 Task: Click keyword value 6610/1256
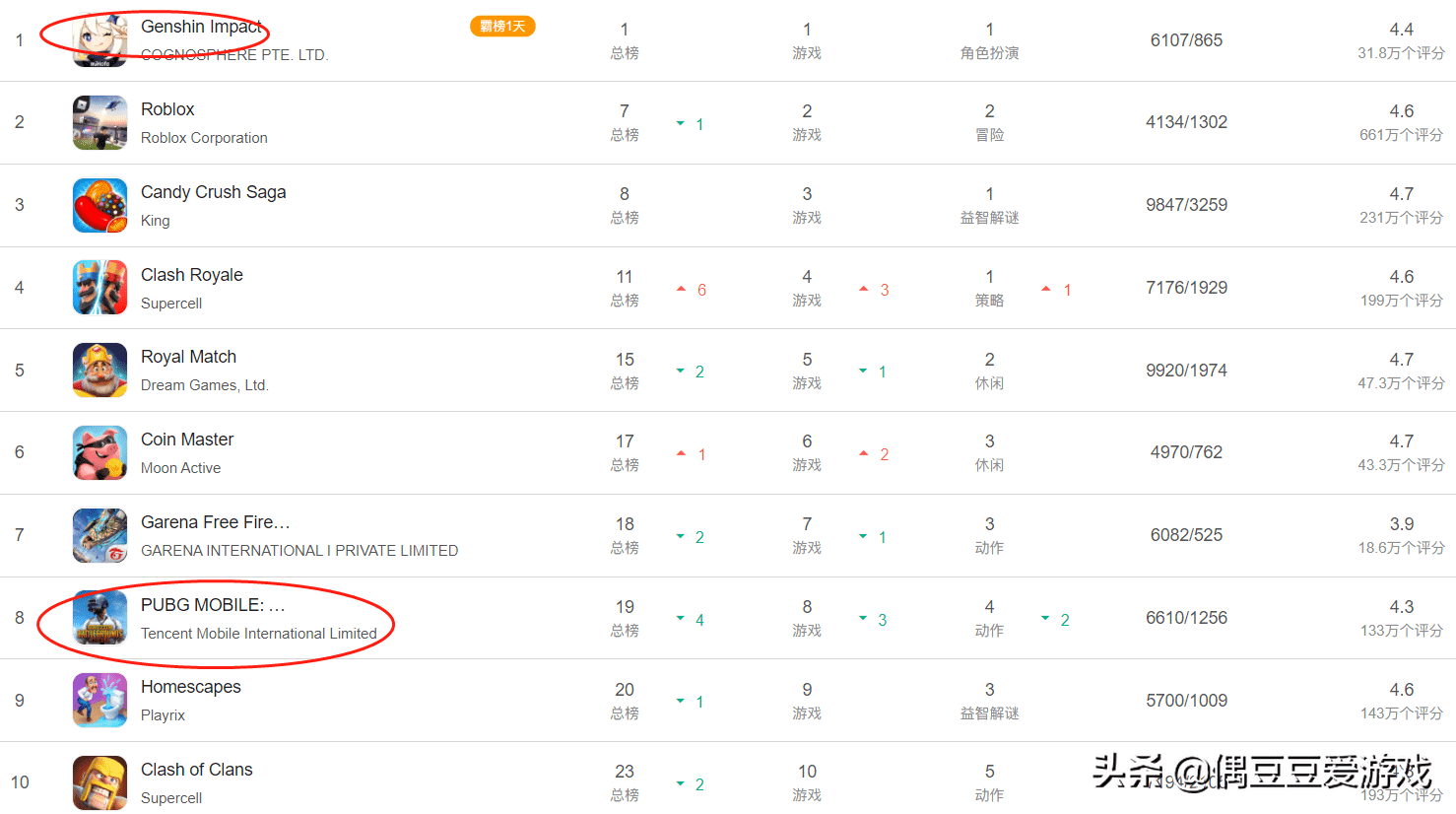[1186, 618]
